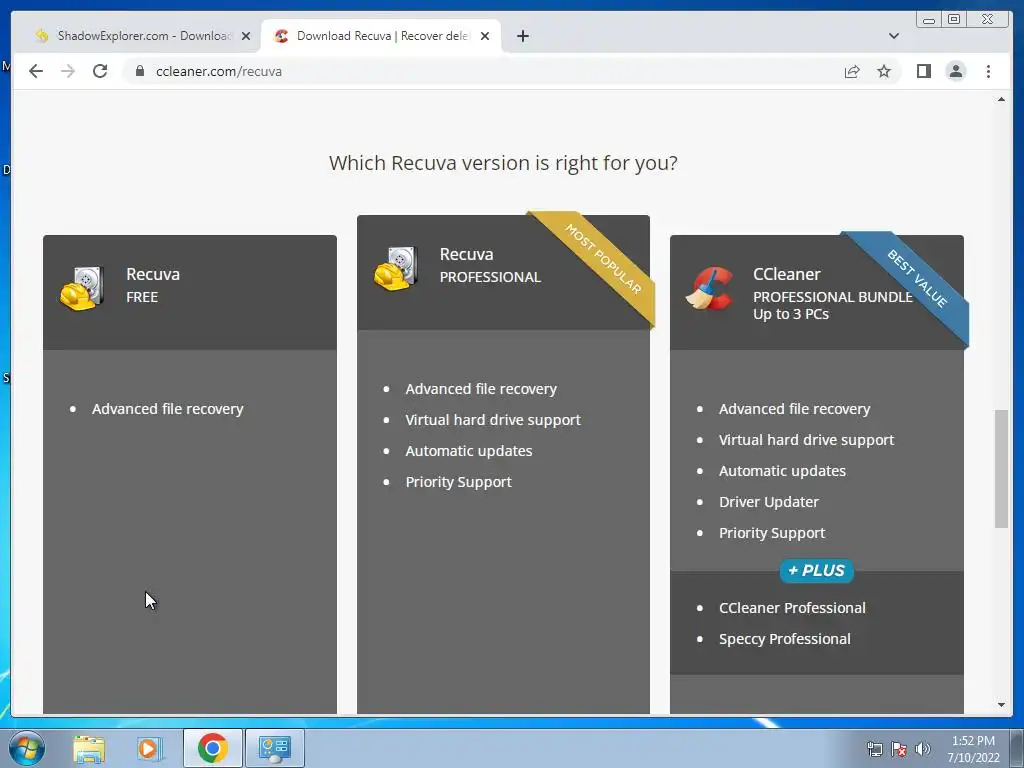Click the padlock site info icon
This screenshot has height=768, width=1024.
tap(140, 71)
